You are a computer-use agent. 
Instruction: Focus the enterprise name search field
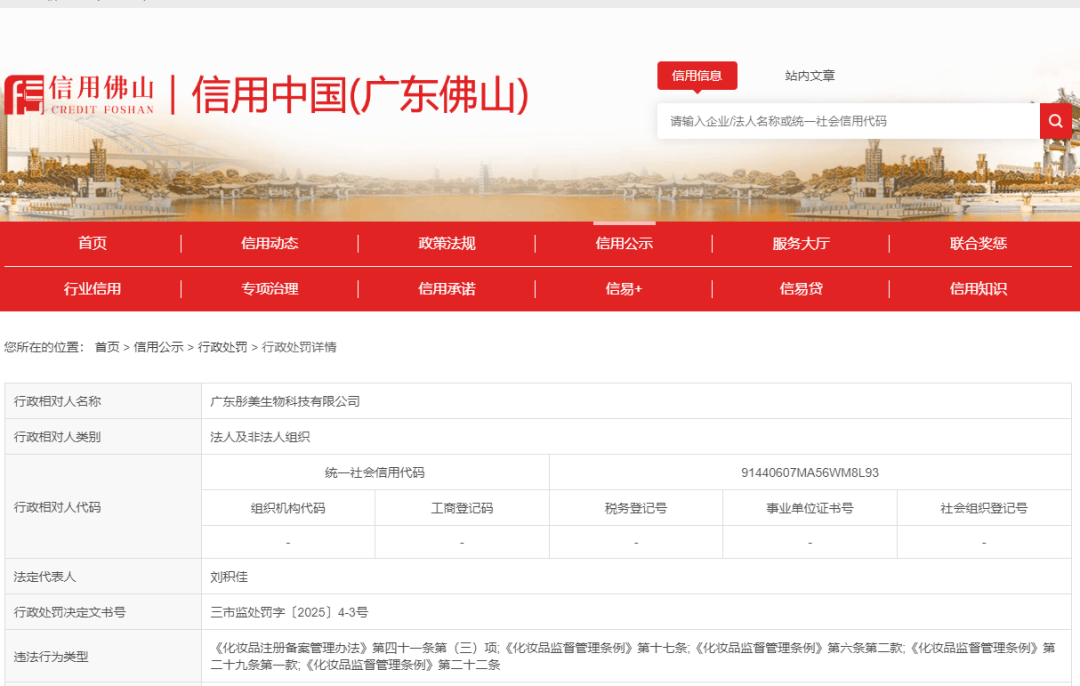[x=848, y=121]
